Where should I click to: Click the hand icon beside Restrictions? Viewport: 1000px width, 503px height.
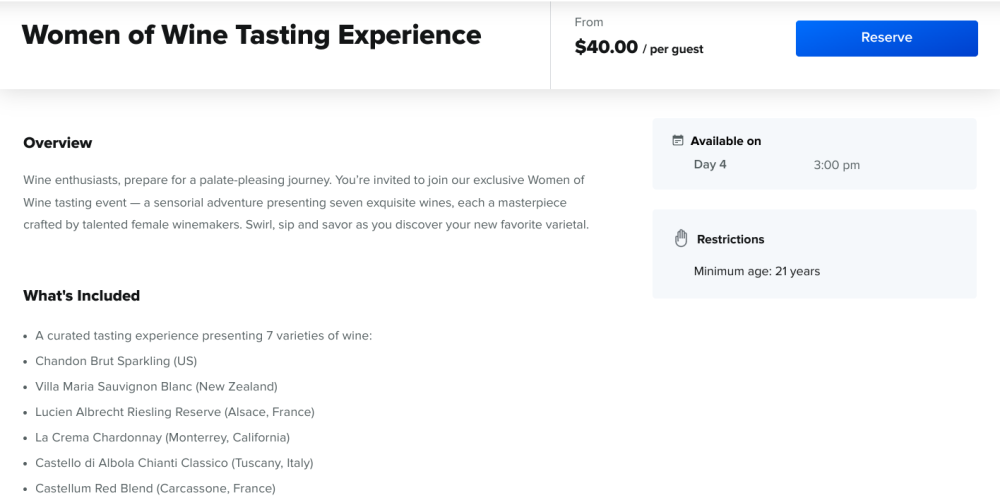[681, 239]
